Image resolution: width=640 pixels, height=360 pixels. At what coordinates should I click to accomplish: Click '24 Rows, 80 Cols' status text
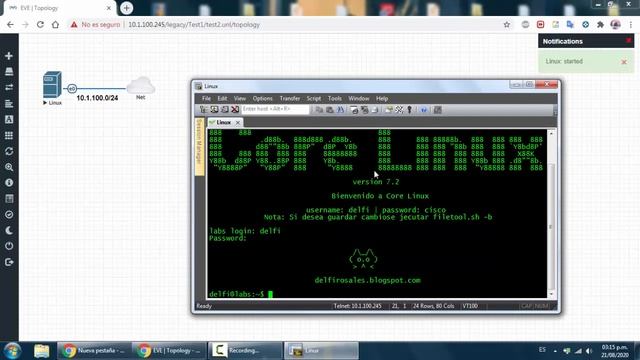coord(434,306)
